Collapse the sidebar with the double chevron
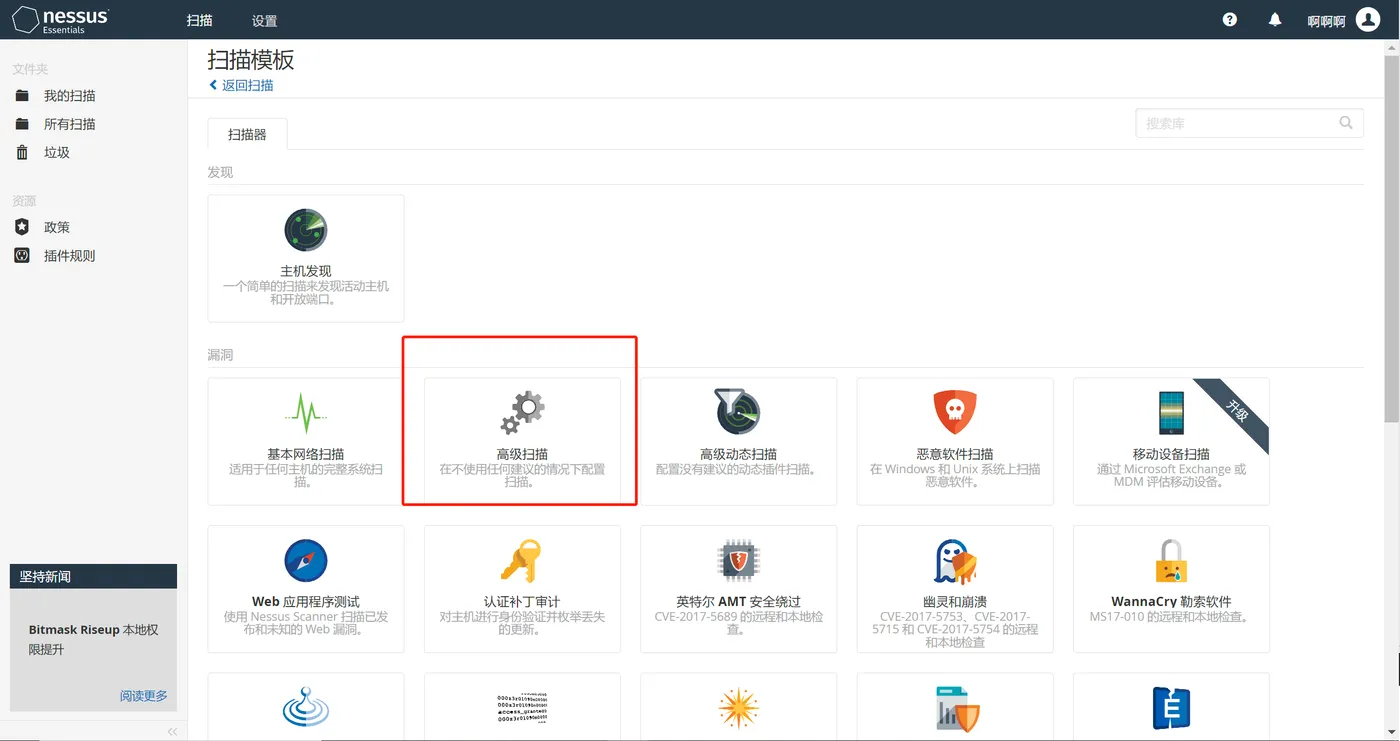The height and width of the screenshot is (741, 1400). (172, 732)
